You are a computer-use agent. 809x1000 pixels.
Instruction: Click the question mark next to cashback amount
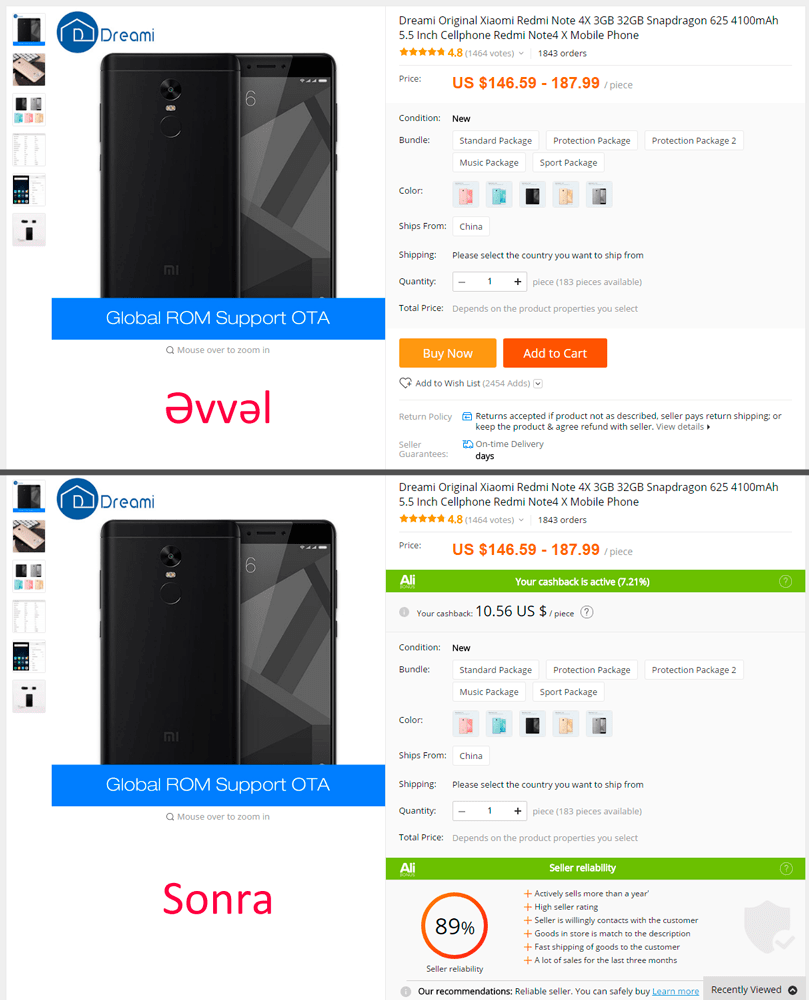[x=587, y=612]
